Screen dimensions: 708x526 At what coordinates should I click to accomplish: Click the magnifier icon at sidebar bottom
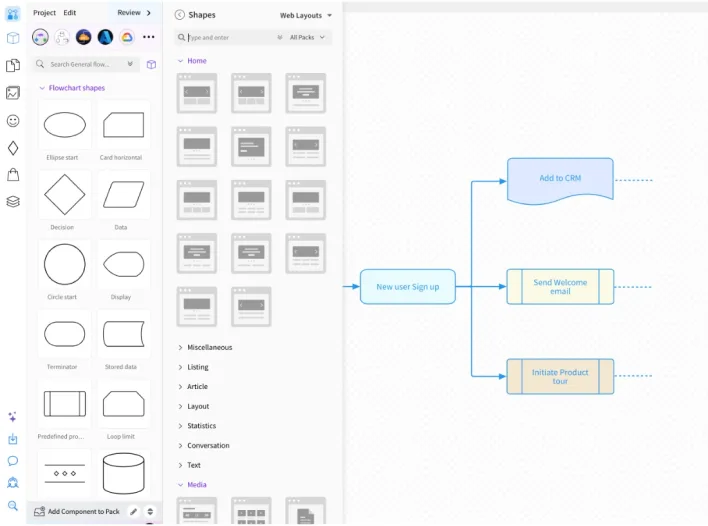[x=13, y=505]
